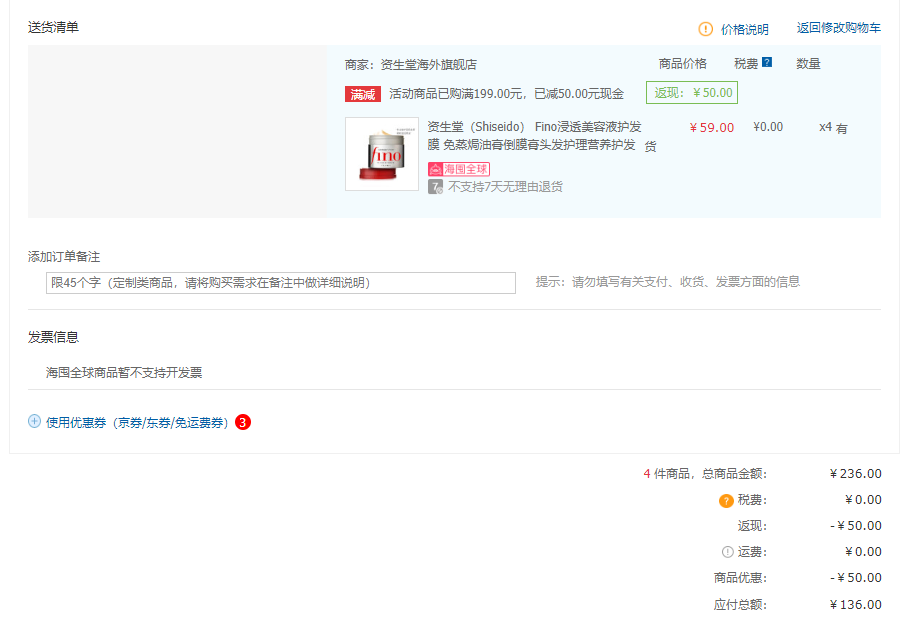This screenshot has height=626, width=902.
Task: Click the quantity x4 text
Action: (x=825, y=127)
